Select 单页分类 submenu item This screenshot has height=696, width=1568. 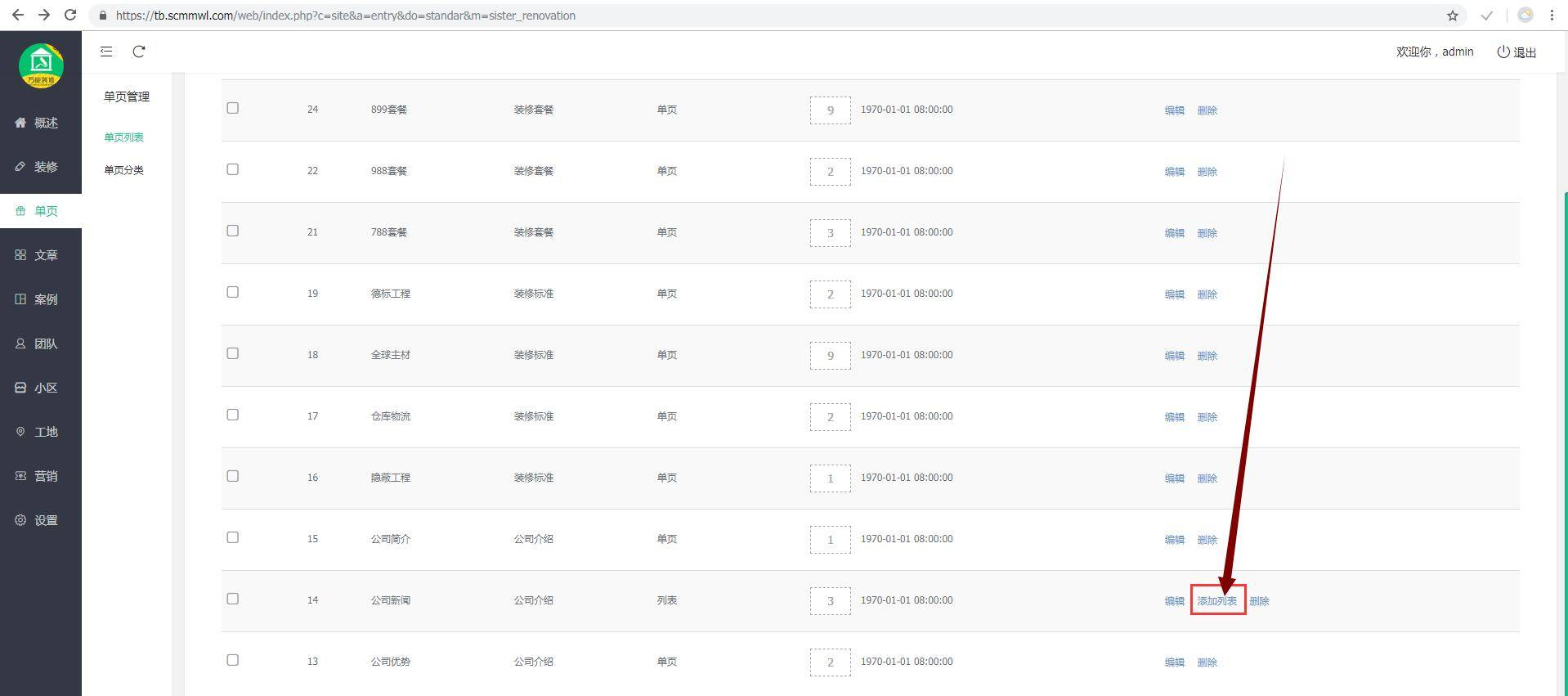[123, 170]
